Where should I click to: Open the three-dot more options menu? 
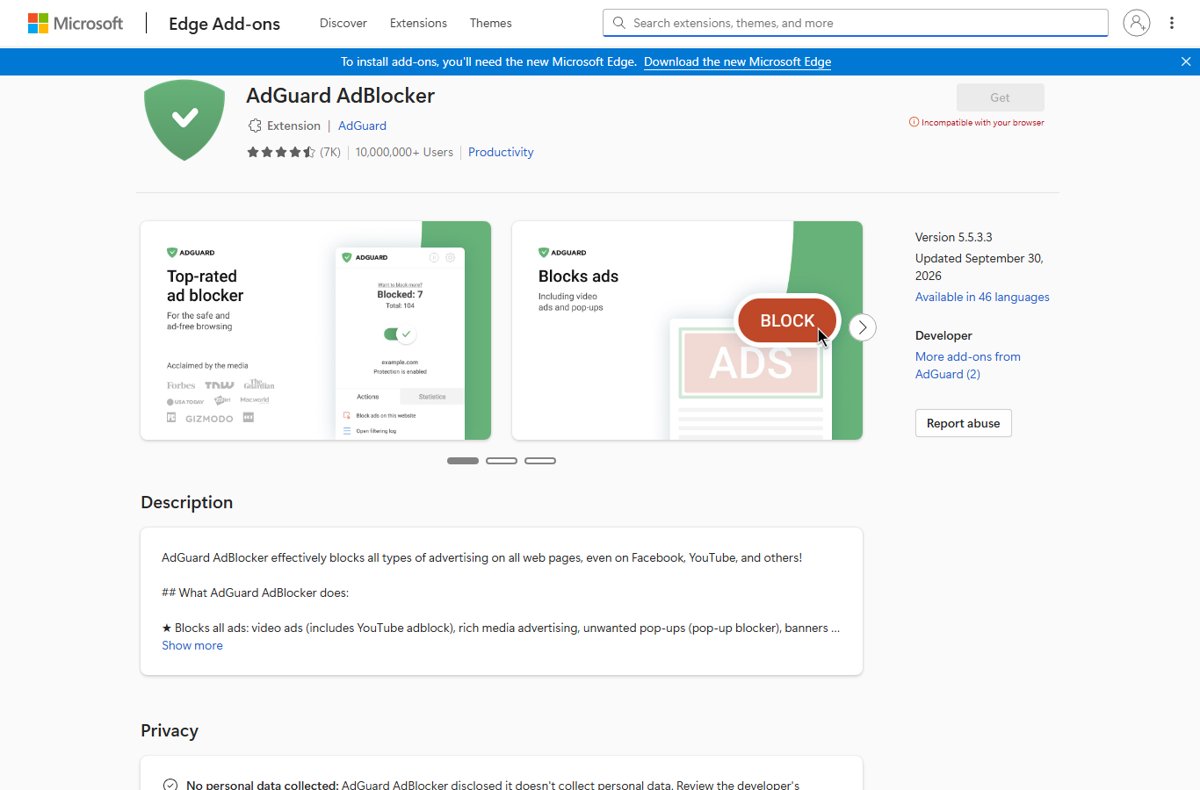1172,23
